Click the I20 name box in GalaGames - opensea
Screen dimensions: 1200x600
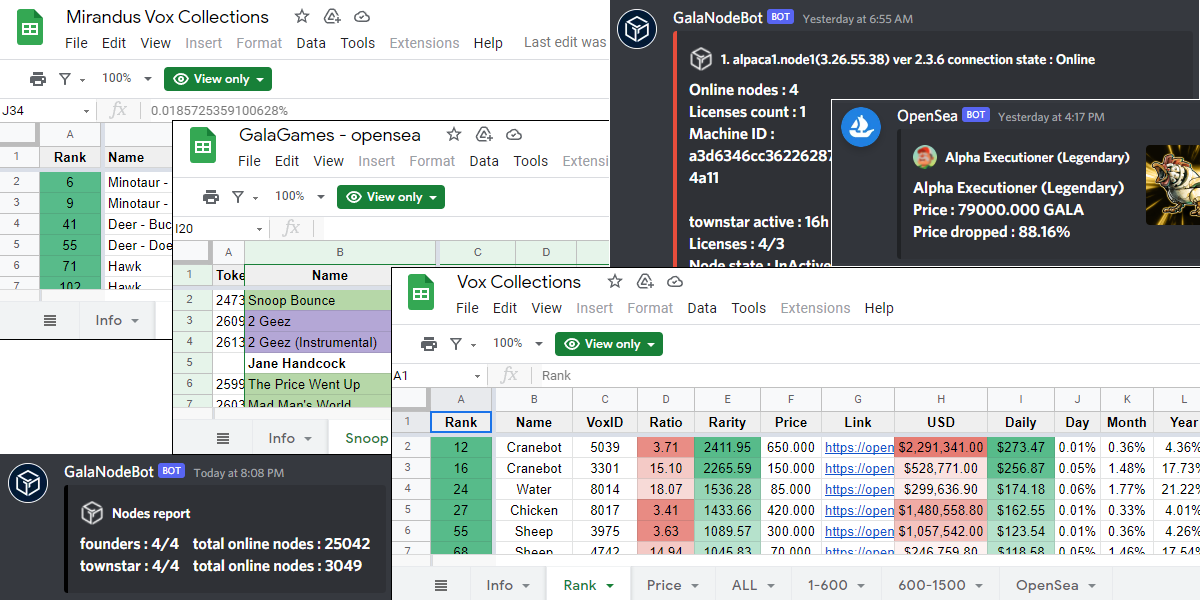point(219,228)
